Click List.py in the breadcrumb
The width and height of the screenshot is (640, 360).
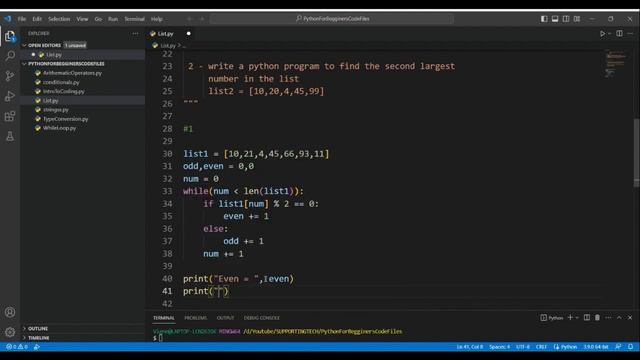click(x=168, y=46)
